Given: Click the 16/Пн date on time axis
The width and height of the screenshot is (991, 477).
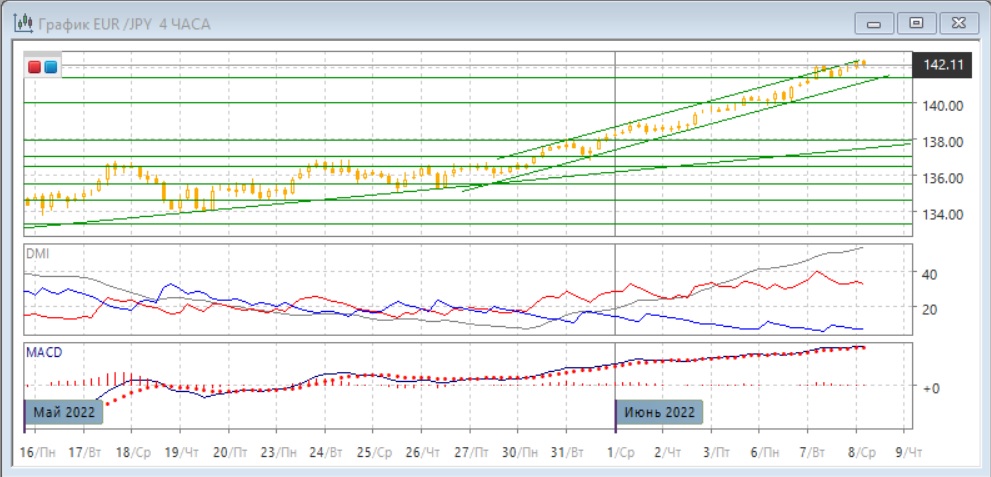Looking at the screenshot, I should point(39,452).
